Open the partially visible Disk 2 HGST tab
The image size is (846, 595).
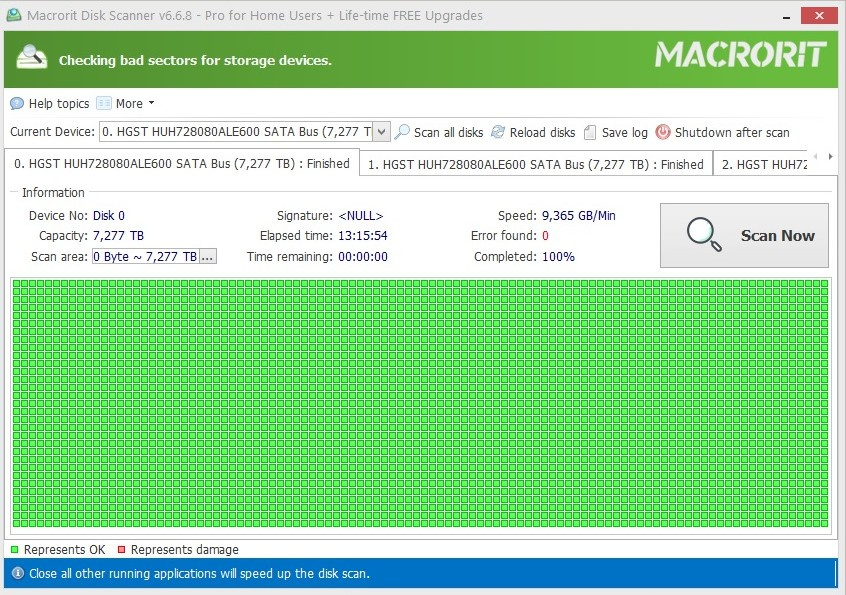(x=764, y=165)
